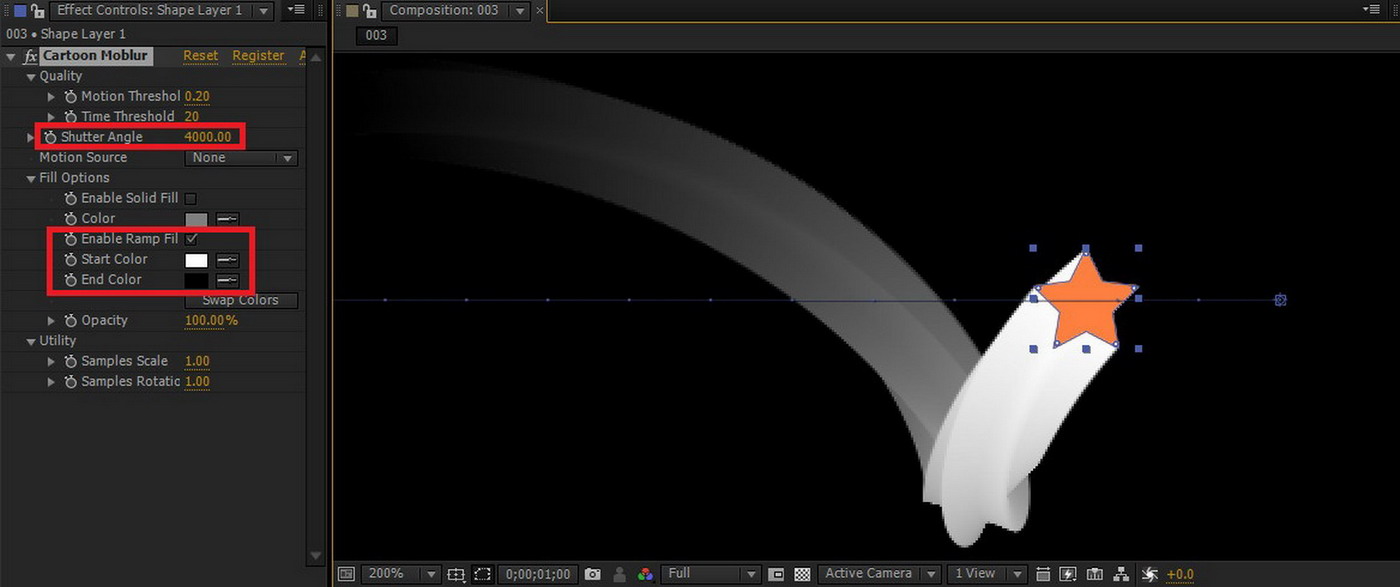Enable the Solid Fill checkbox
This screenshot has width=1400, height=587.
click(x=191, y=199)
